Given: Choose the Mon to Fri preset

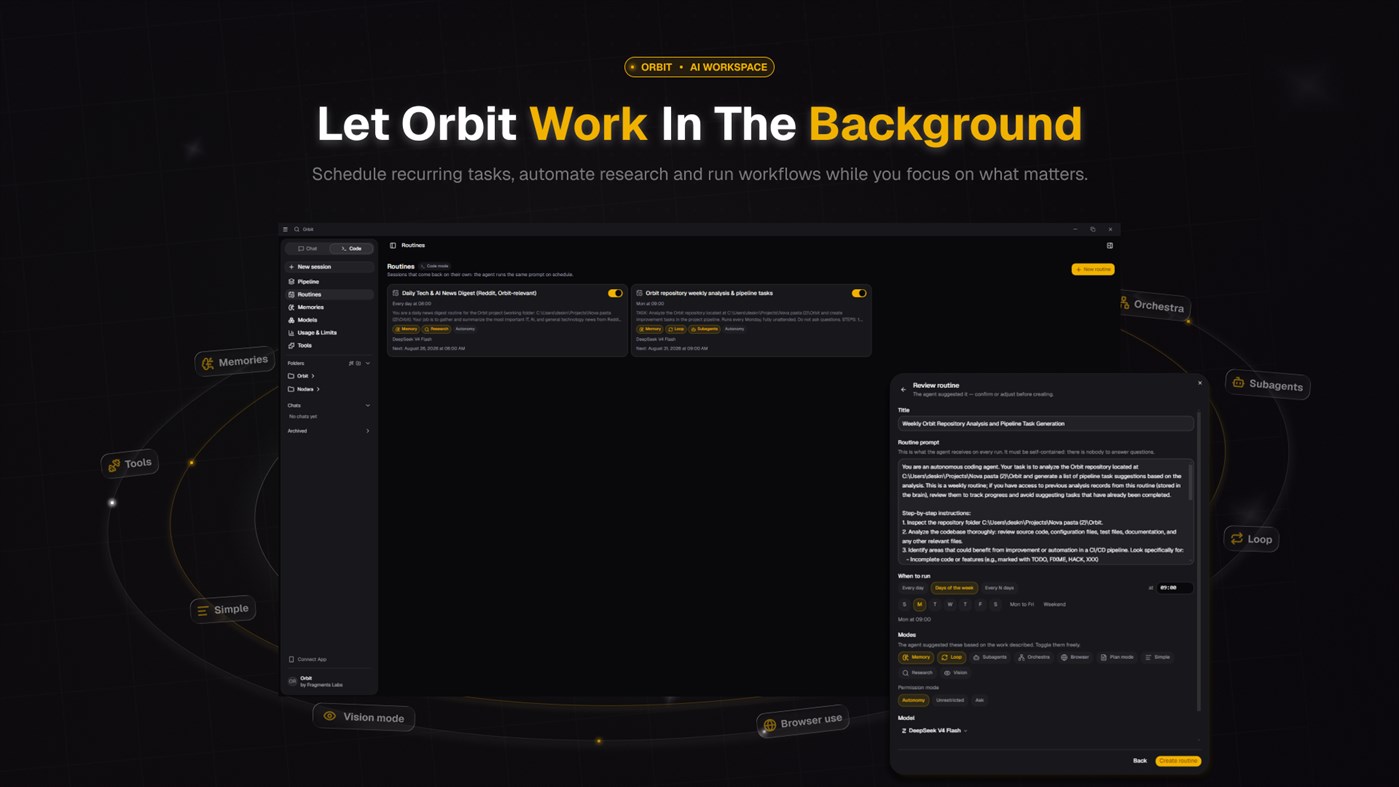Looking at the screenshot, I should click(1022, 604).
